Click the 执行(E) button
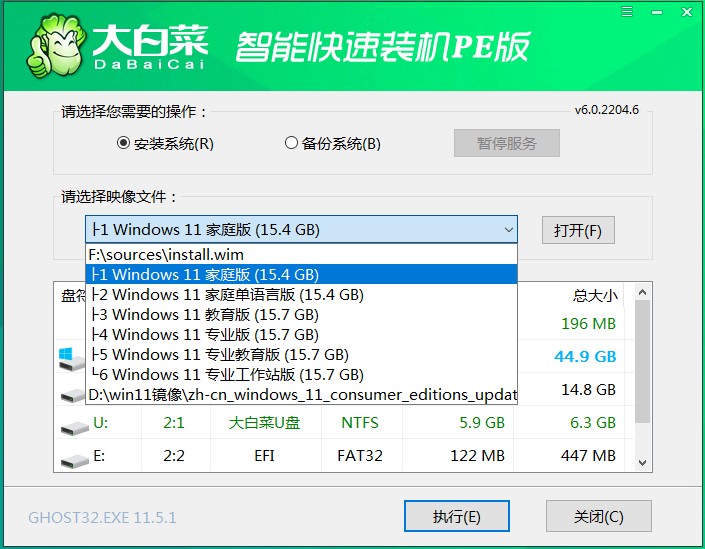 456,516
